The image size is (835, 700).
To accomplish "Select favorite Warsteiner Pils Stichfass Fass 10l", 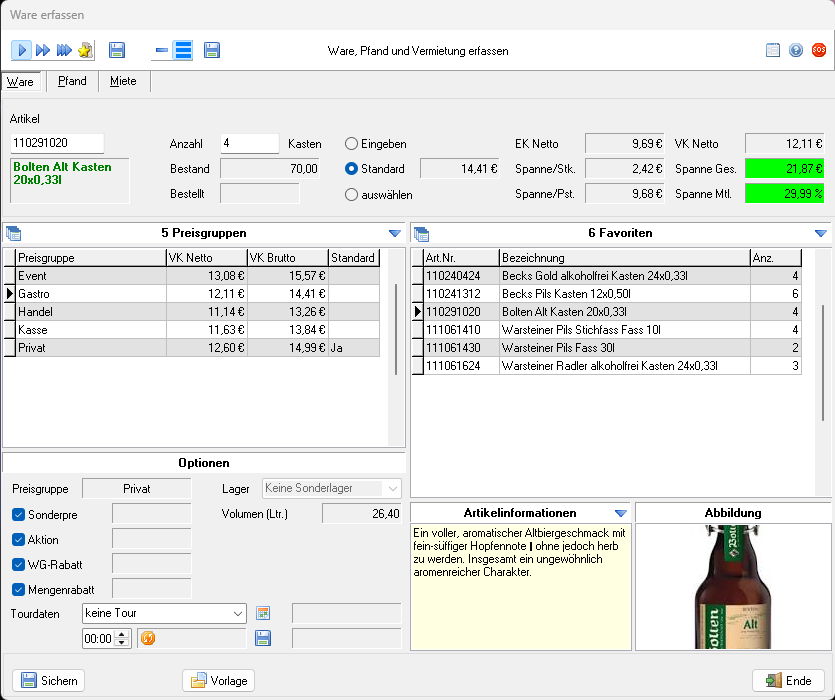I will point(607,330).
